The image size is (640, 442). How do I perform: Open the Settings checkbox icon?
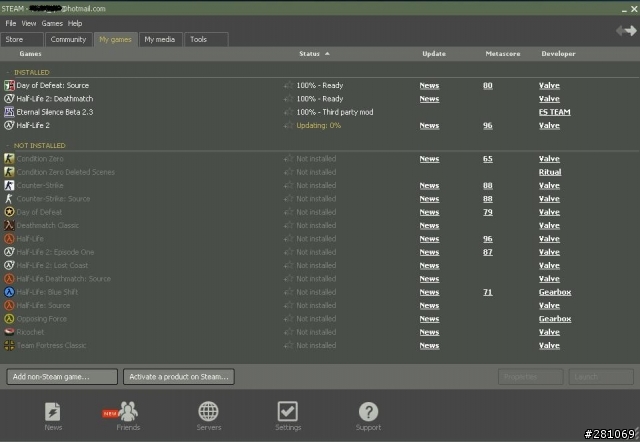(288, 411)
